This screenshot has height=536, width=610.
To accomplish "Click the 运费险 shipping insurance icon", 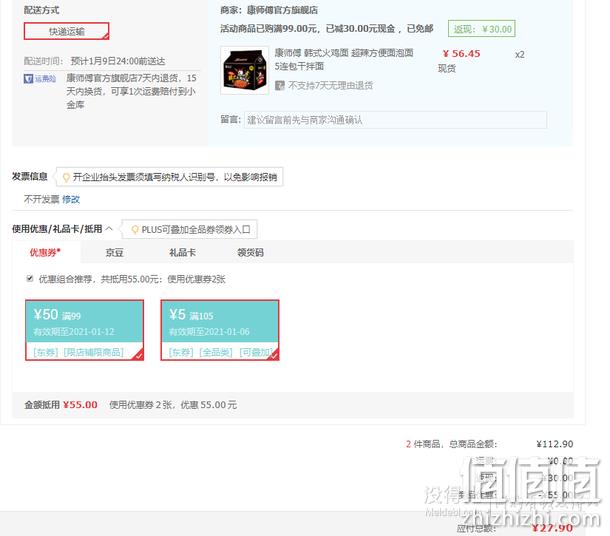I will click(x=40, y=79).
